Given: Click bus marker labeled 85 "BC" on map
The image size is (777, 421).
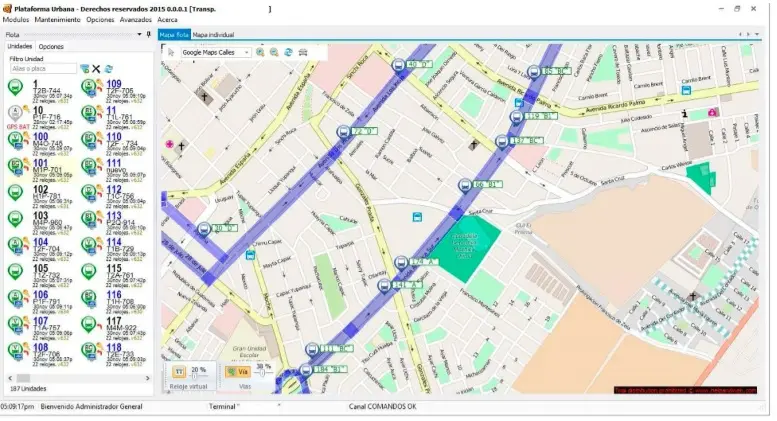Looking at the screenshot, I should (534, 72).
